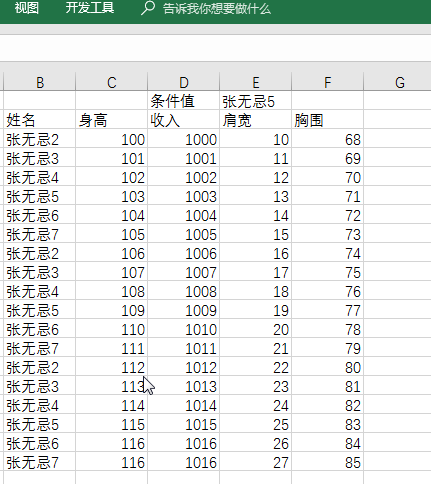Select 张无忌2 in the row with height 100

(x=40, y=139)
